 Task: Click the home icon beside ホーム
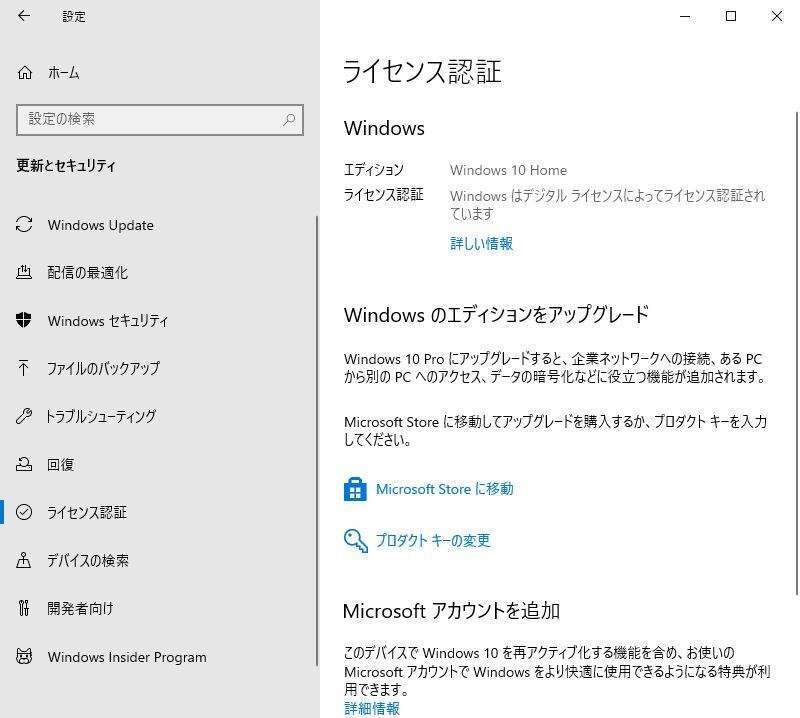24,73
